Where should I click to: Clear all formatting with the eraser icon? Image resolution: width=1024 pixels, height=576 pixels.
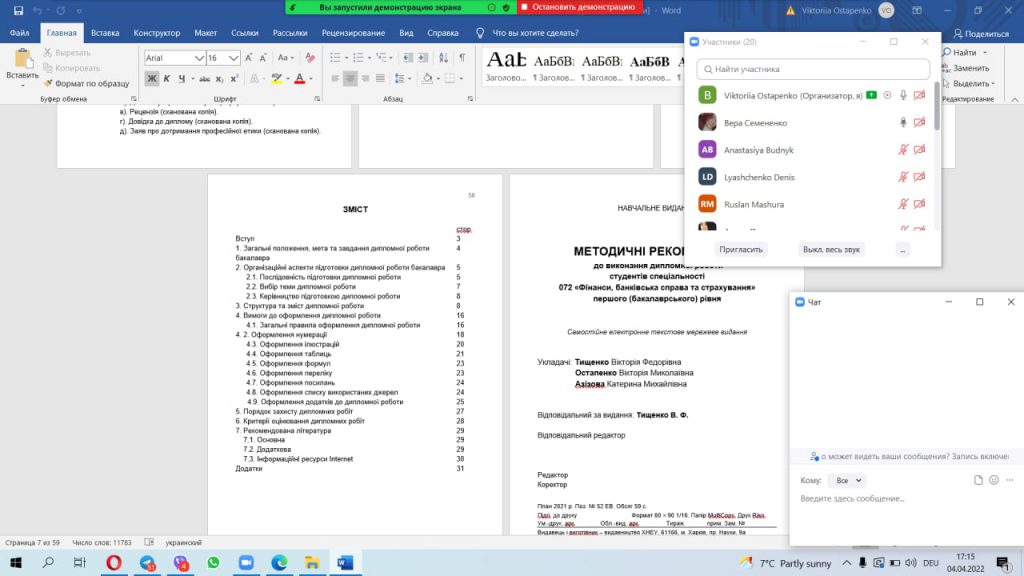[310, 57]
